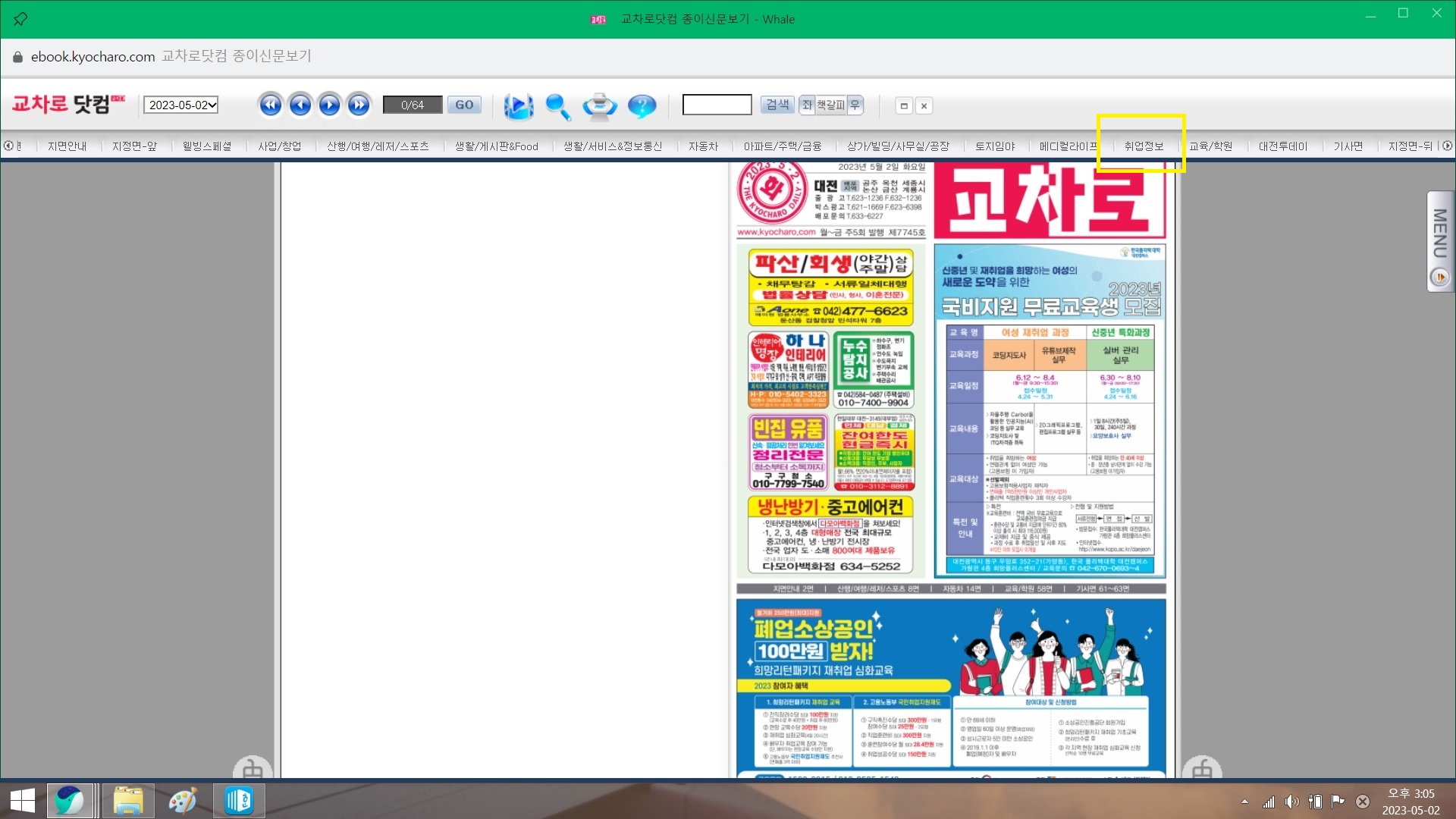Open Paint from the taskbar

(x=183, y=801)
